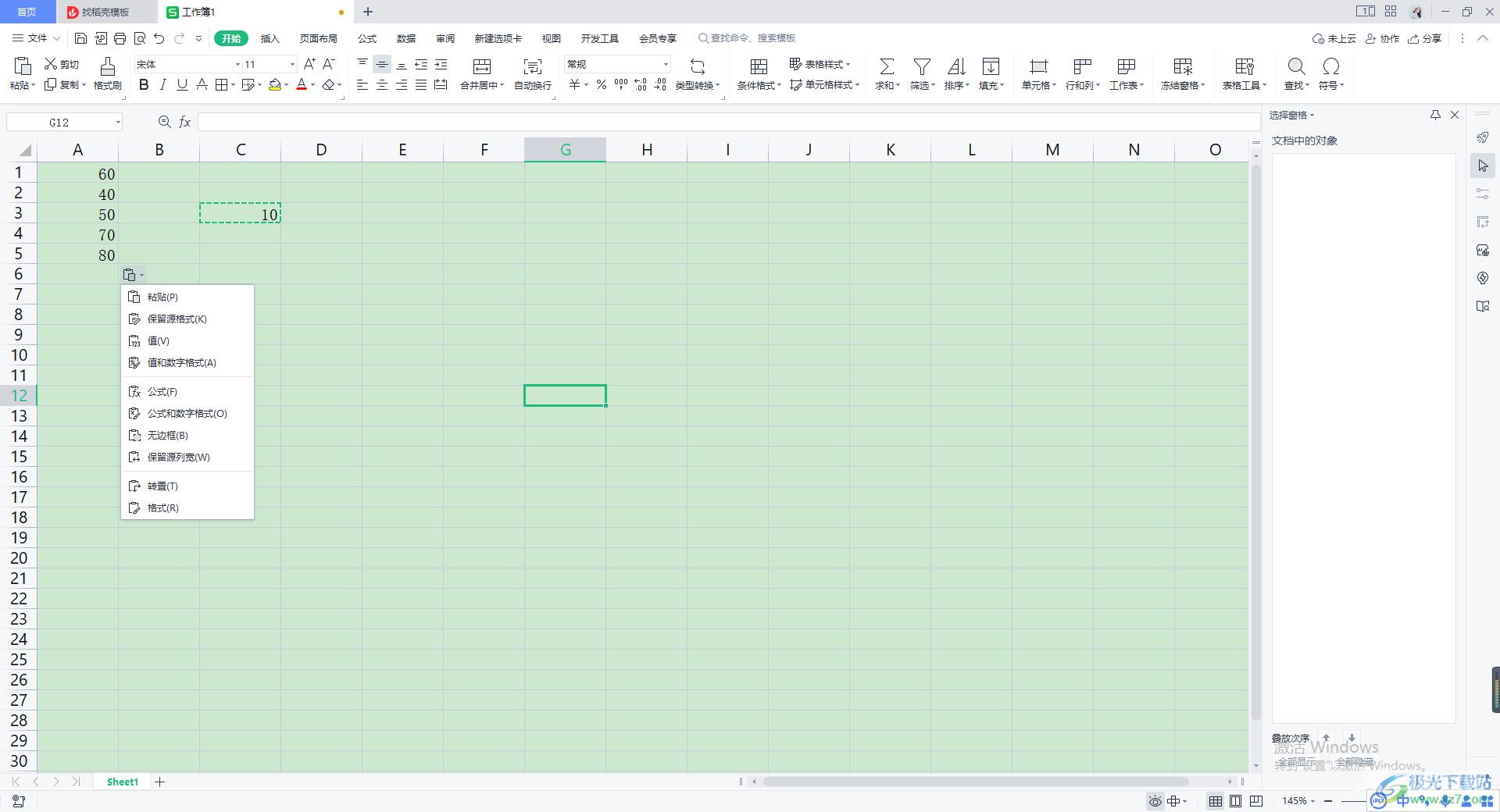Click the borders grid icon

[x=221, y=85]
